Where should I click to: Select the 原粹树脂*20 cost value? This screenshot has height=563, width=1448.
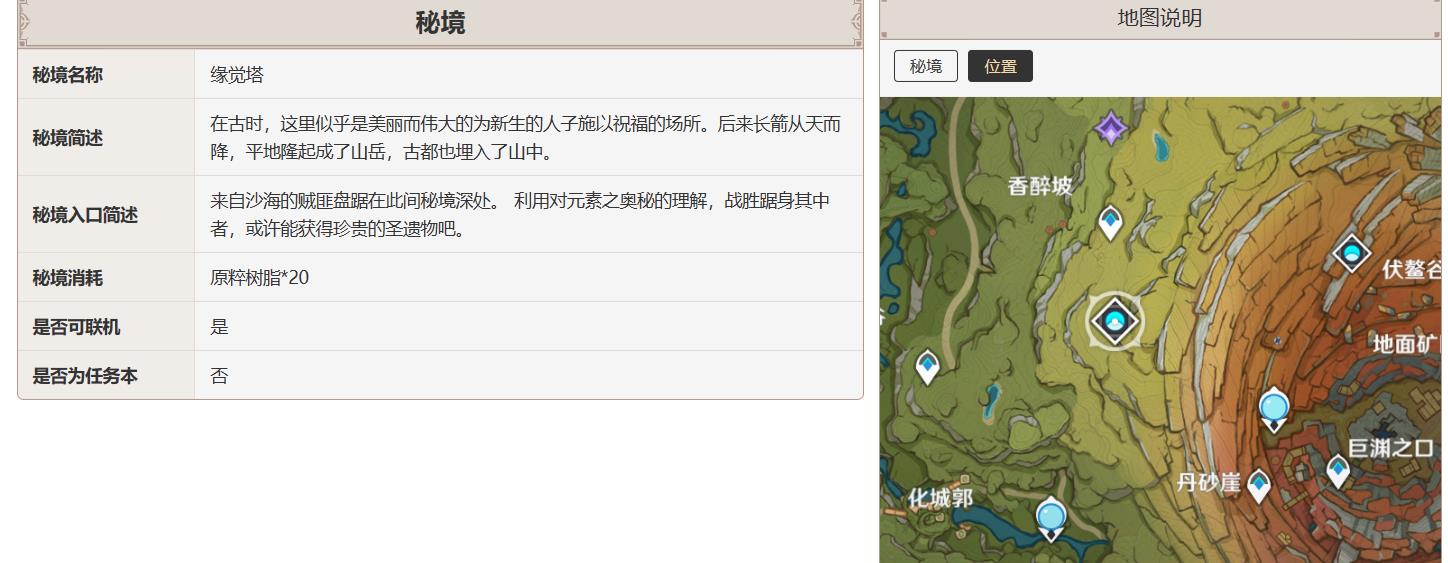click(x=259, y=278)
